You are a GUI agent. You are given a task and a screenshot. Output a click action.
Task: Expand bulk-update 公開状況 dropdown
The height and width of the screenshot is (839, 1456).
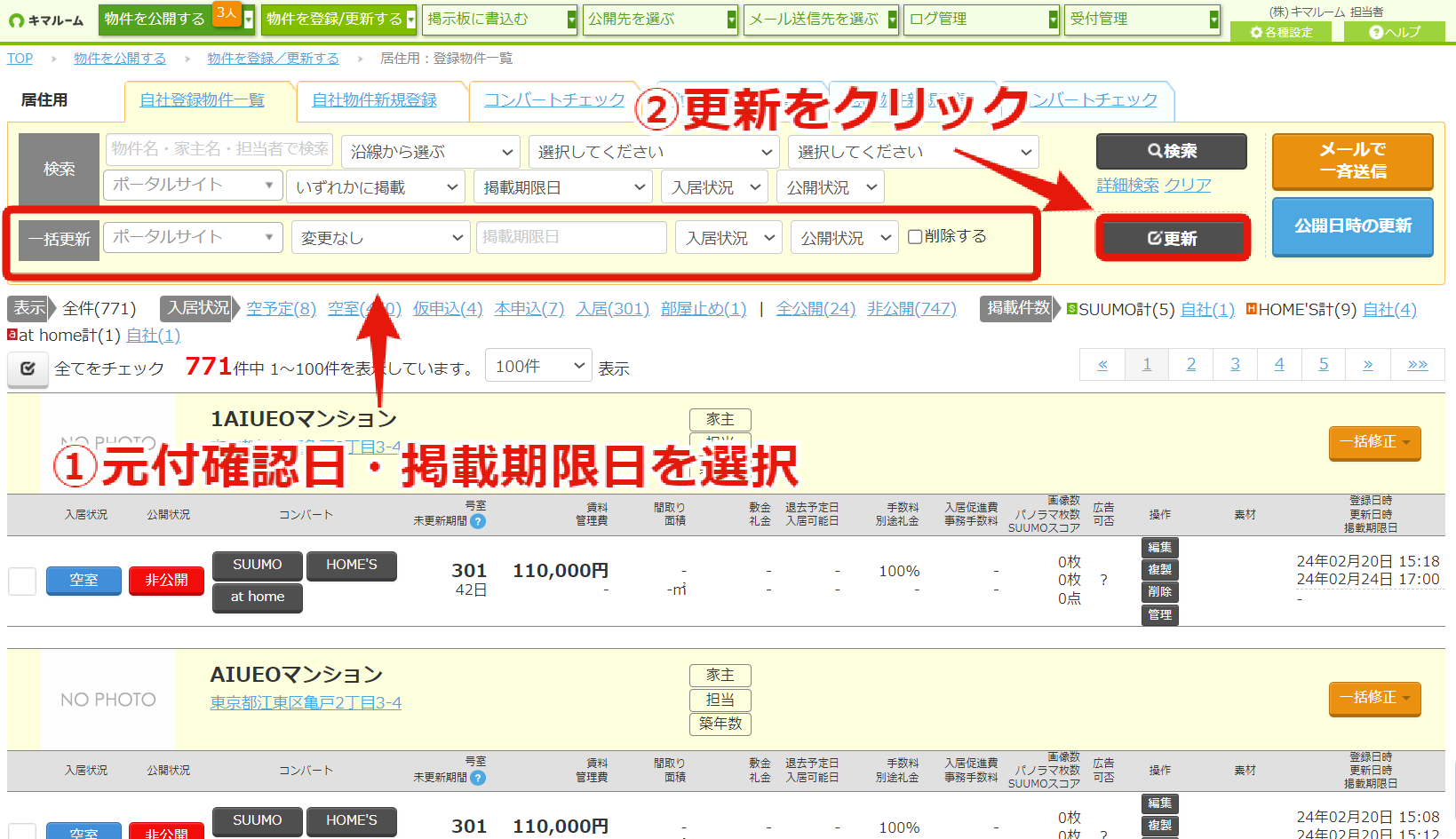(844, 238)
